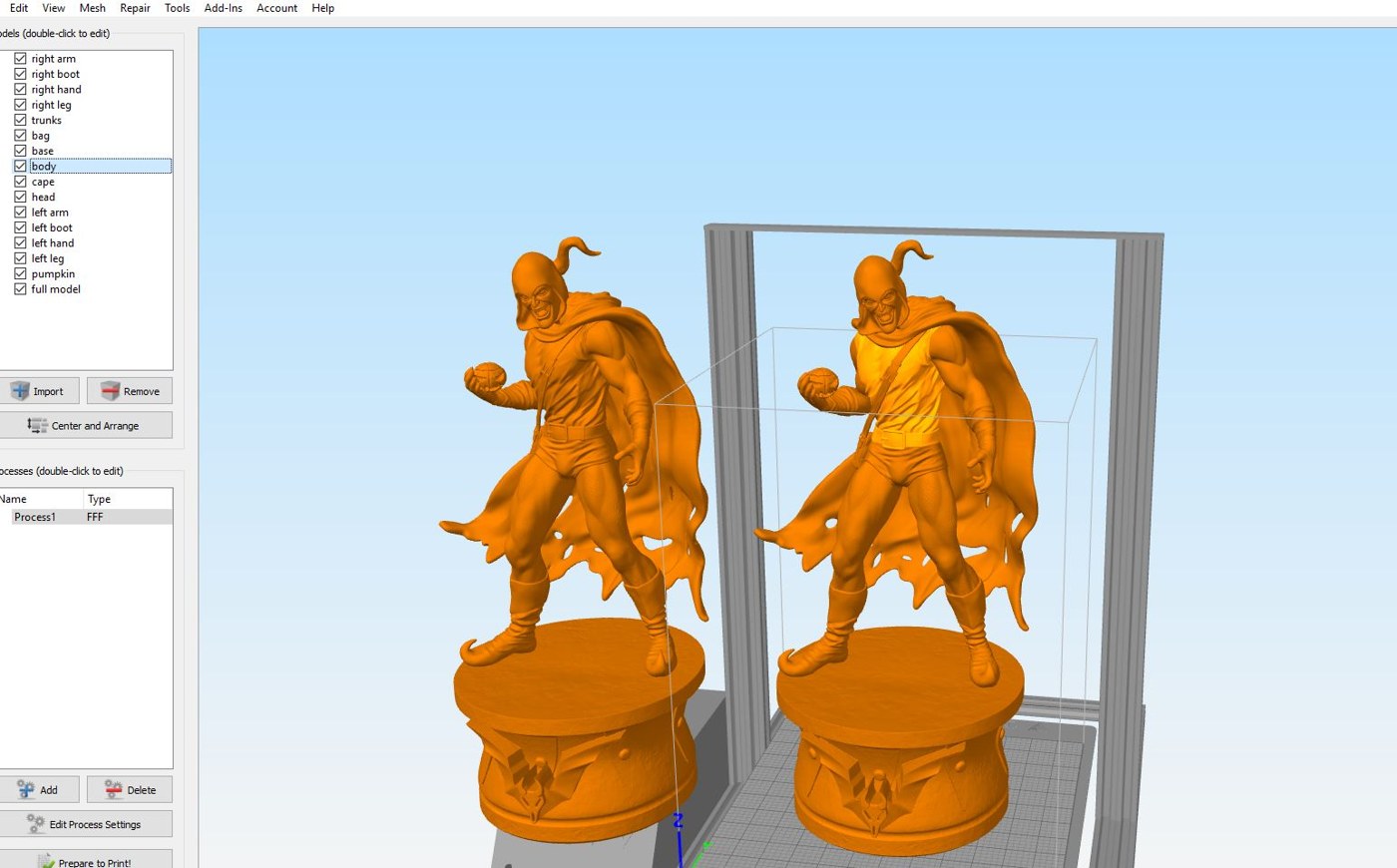The height and width of the screenshot is (868, 1397).
Task: Toggle the right hand checkbox
Action: (x=20, y=89)
